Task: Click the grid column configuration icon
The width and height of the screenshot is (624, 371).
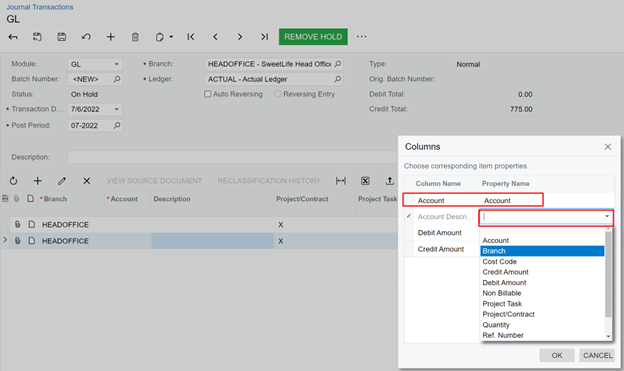Action: [5, 199]
